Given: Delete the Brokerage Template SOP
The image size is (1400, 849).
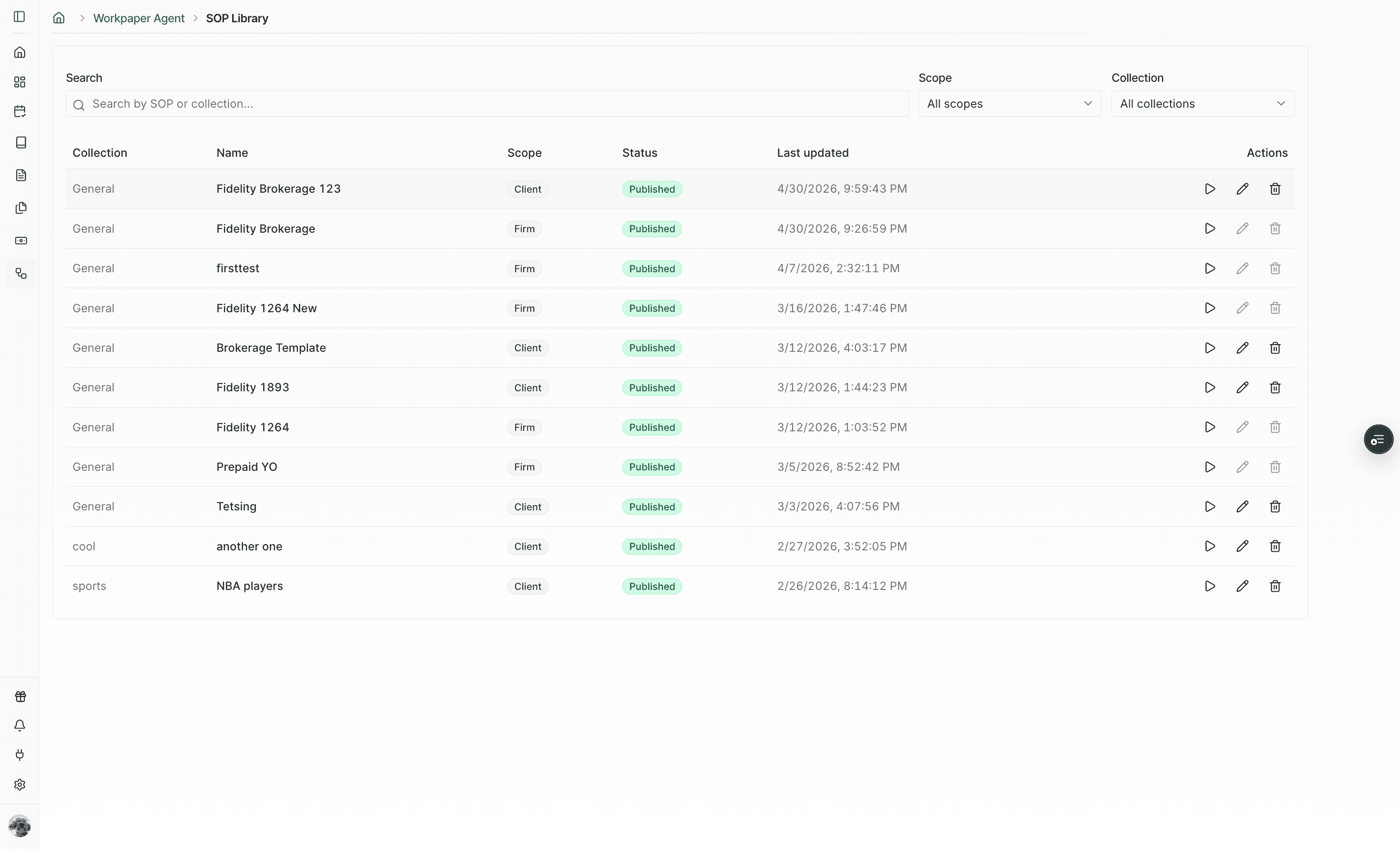Looking at the screenshot, I should click(1275, 348).
